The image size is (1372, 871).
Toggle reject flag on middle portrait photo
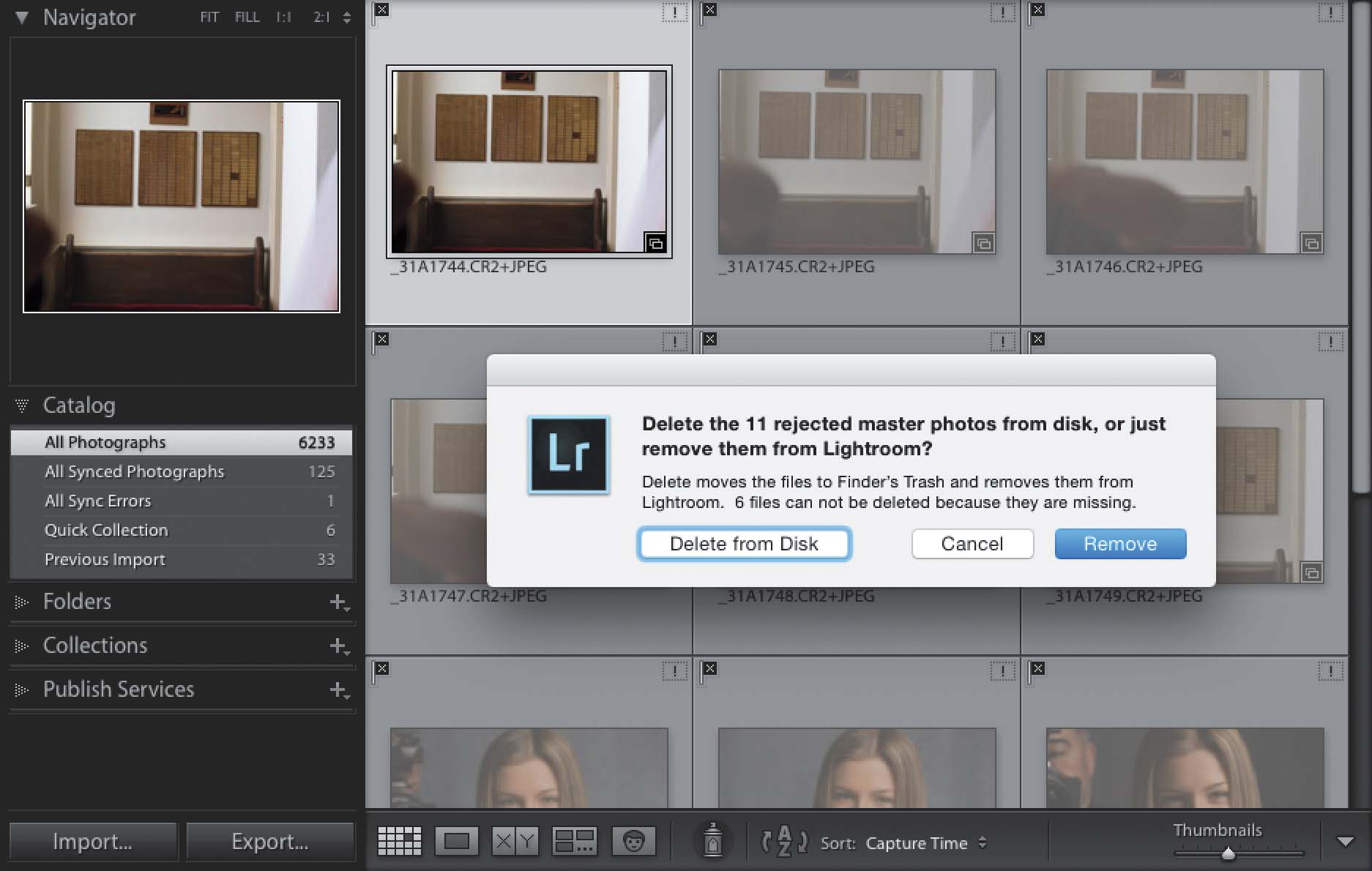709,670
